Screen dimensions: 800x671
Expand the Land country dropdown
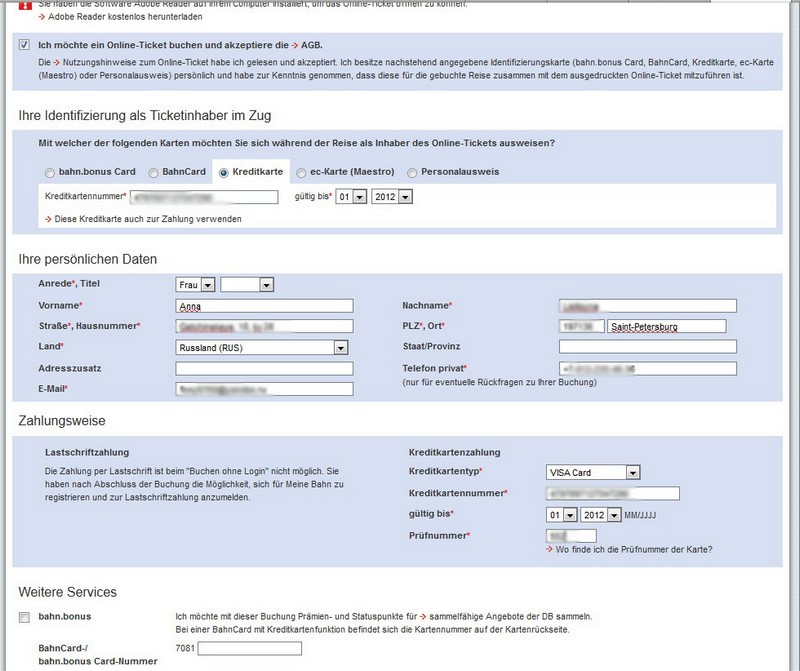[262, 348]
